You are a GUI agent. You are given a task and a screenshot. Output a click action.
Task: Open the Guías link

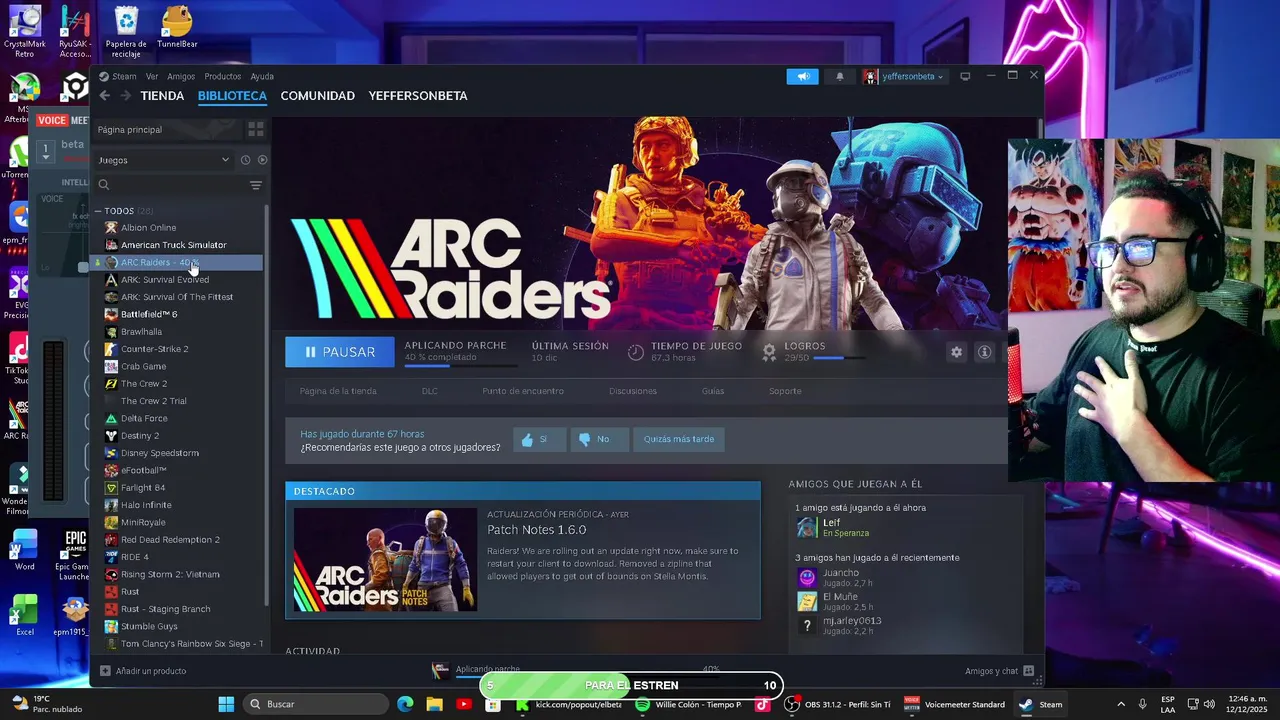(x=713, y=391)
